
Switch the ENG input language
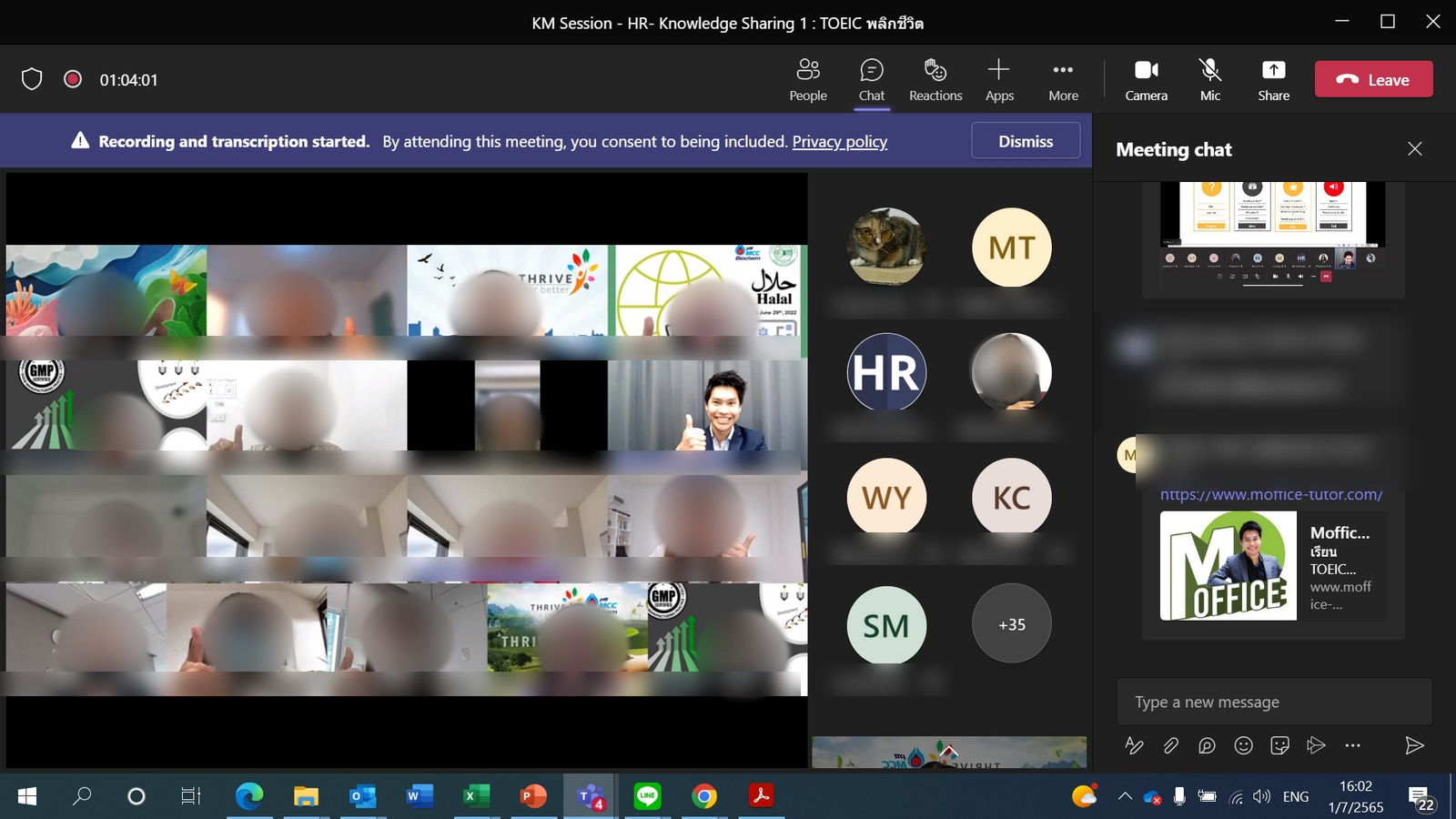coord(1296,796)
